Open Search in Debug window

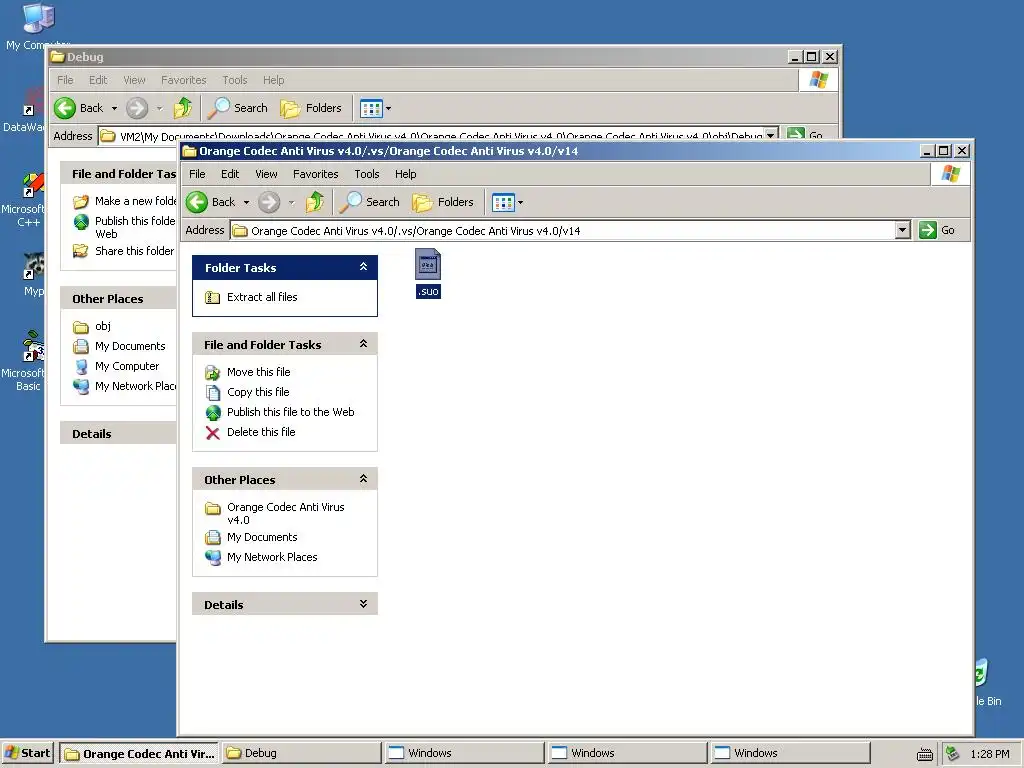point(238,108)
